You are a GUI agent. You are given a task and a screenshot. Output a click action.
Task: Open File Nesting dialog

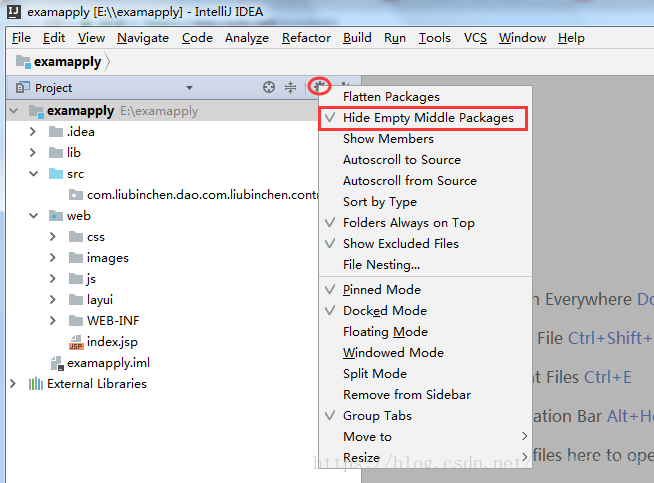425,265
